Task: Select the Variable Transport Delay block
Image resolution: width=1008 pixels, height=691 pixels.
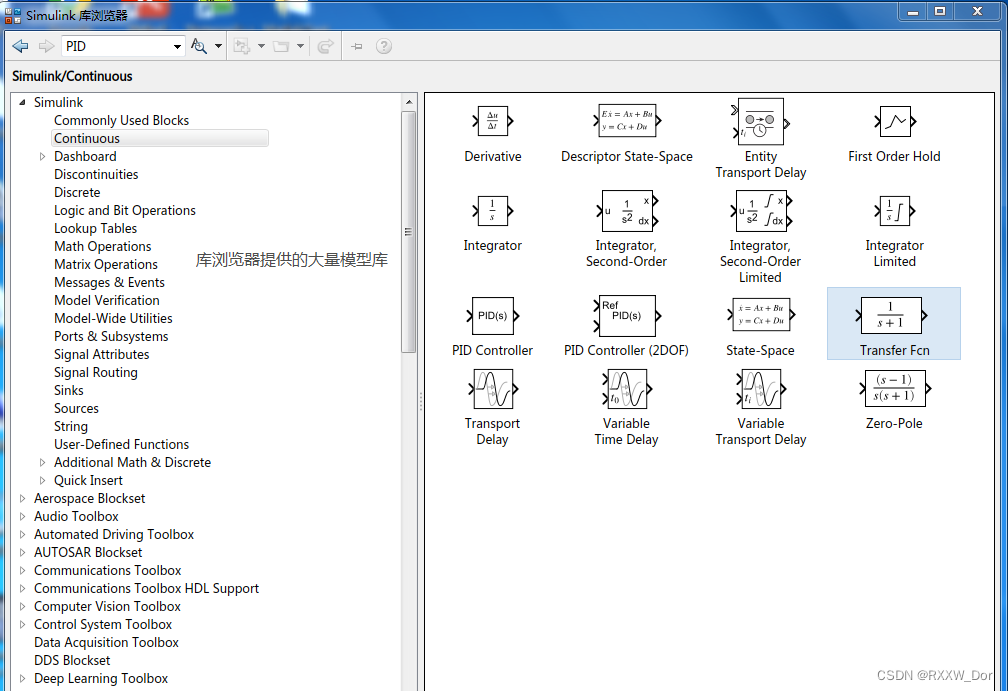Action: tap(760, 389)
